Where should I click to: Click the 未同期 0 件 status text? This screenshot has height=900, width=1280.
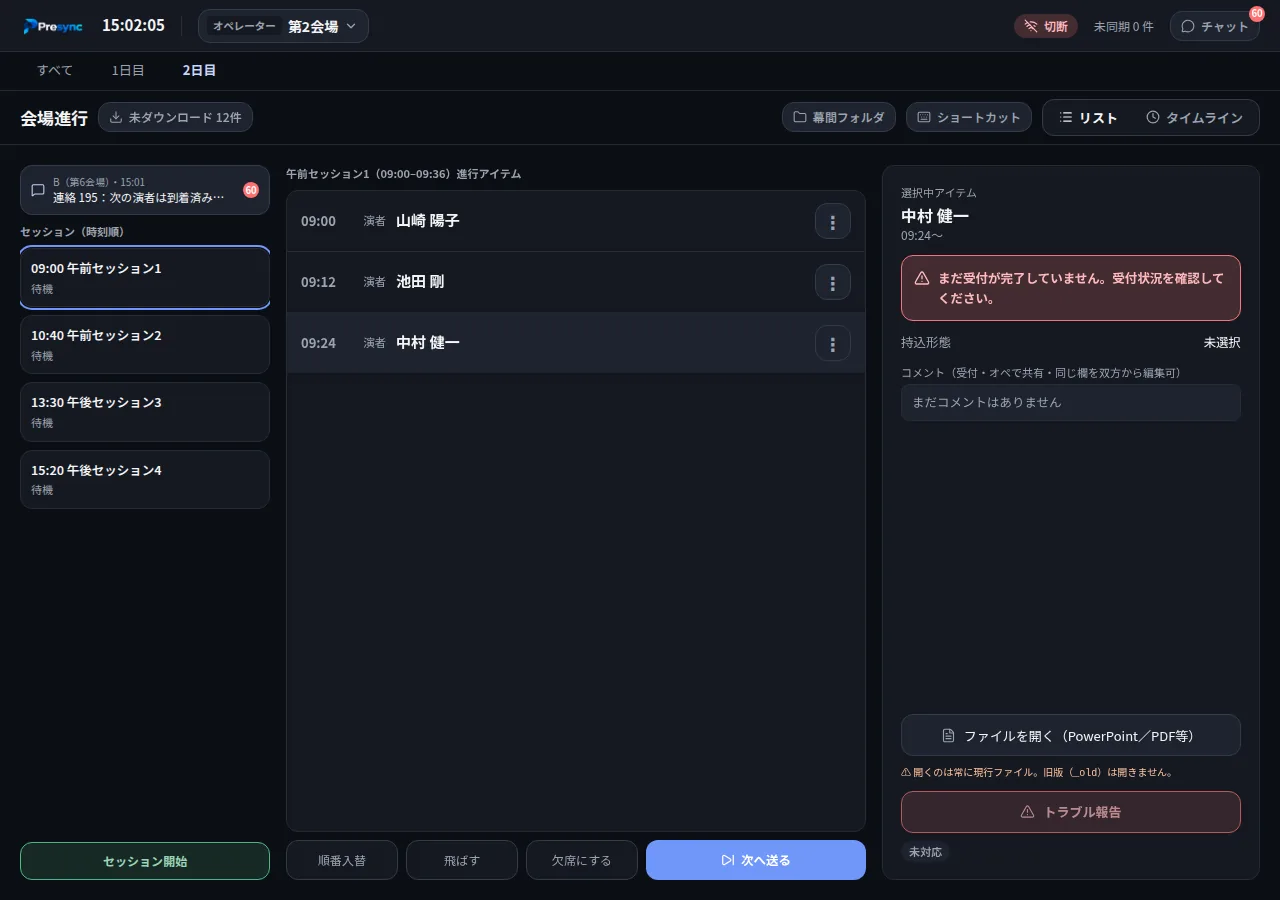point(1124,26)
